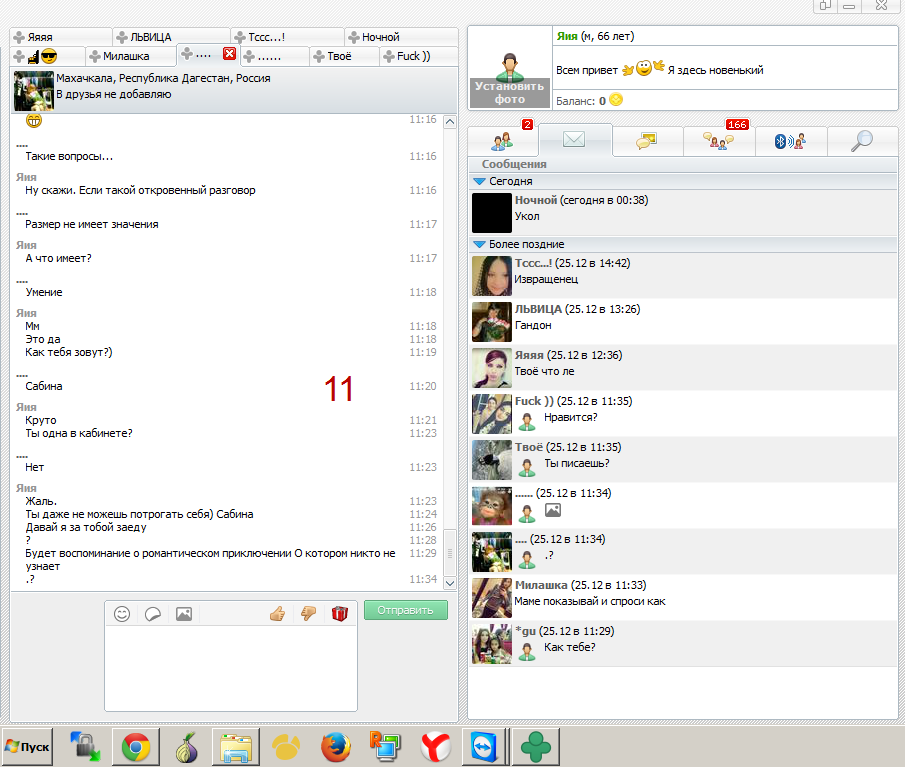
Task: Open Tor Browser onion icon in taskbar
Action: (186, 747)
